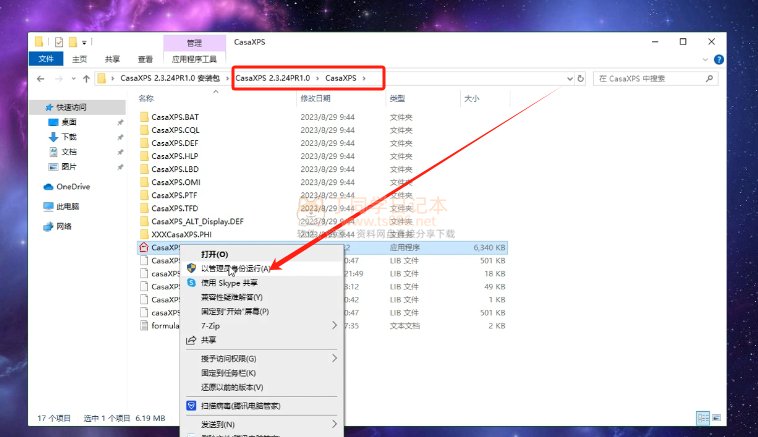Open 下载 in the navigation pane
Image resolution: width=758 pixels, height=437 pixels.
click(69, 137)
